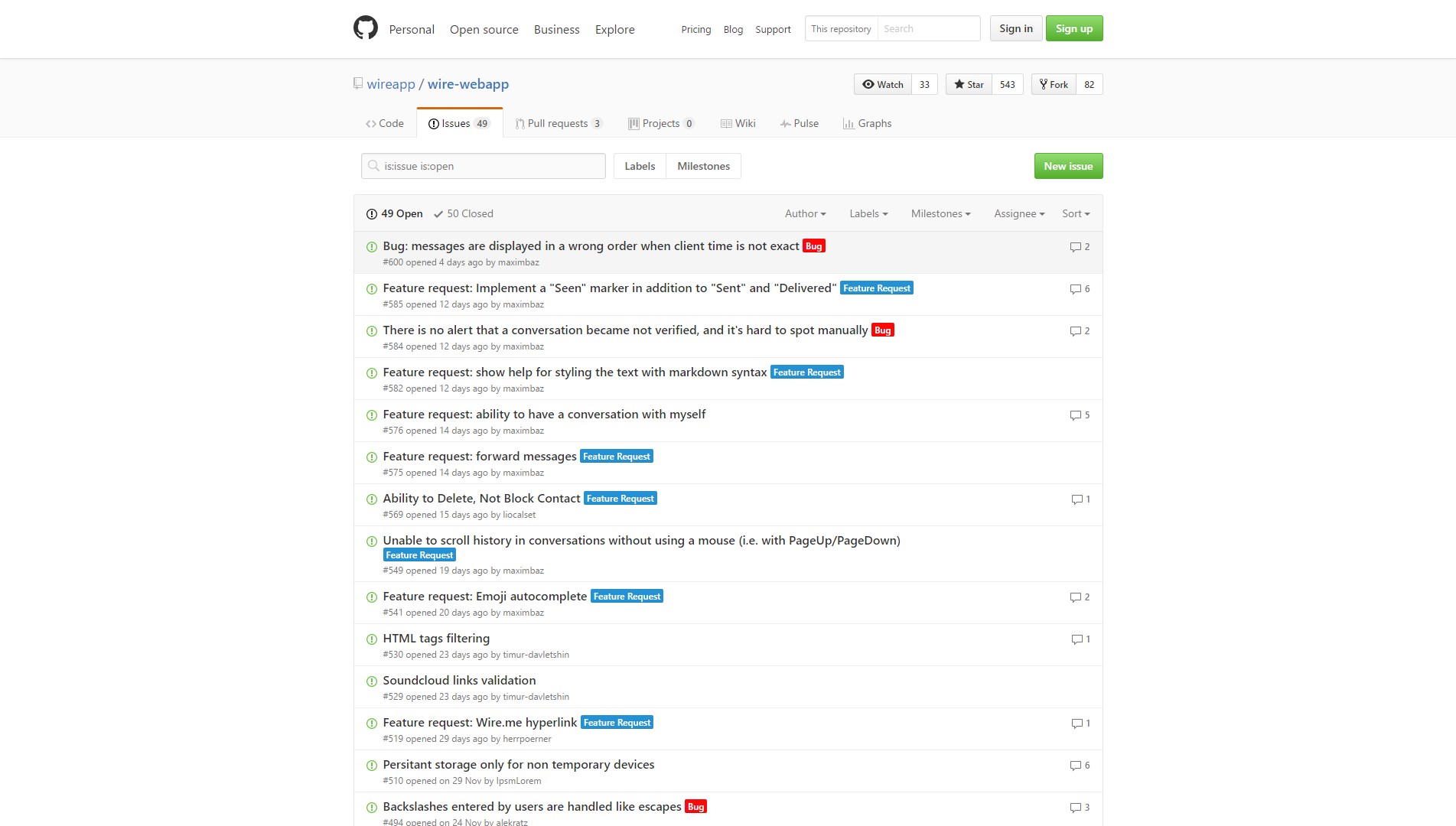Fork the wire-webapp repository
The image size is (1456, 826).
1054,84
